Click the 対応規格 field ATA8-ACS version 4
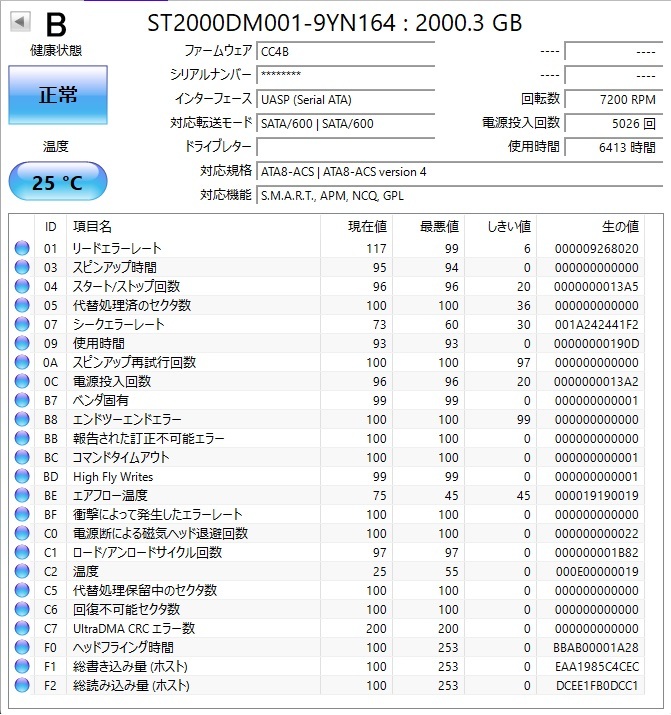Screen dimensions: 671x715 (459, 171)
